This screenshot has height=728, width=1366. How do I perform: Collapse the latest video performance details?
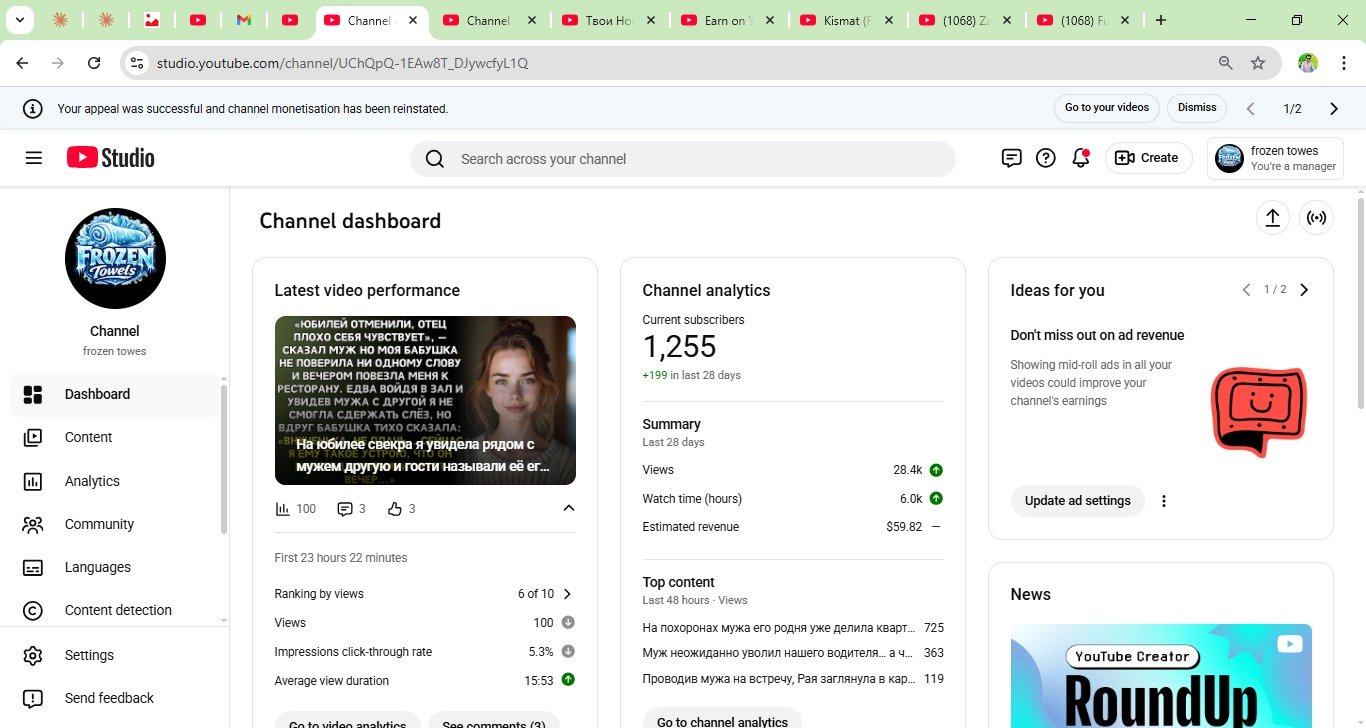tap(568, 508)
